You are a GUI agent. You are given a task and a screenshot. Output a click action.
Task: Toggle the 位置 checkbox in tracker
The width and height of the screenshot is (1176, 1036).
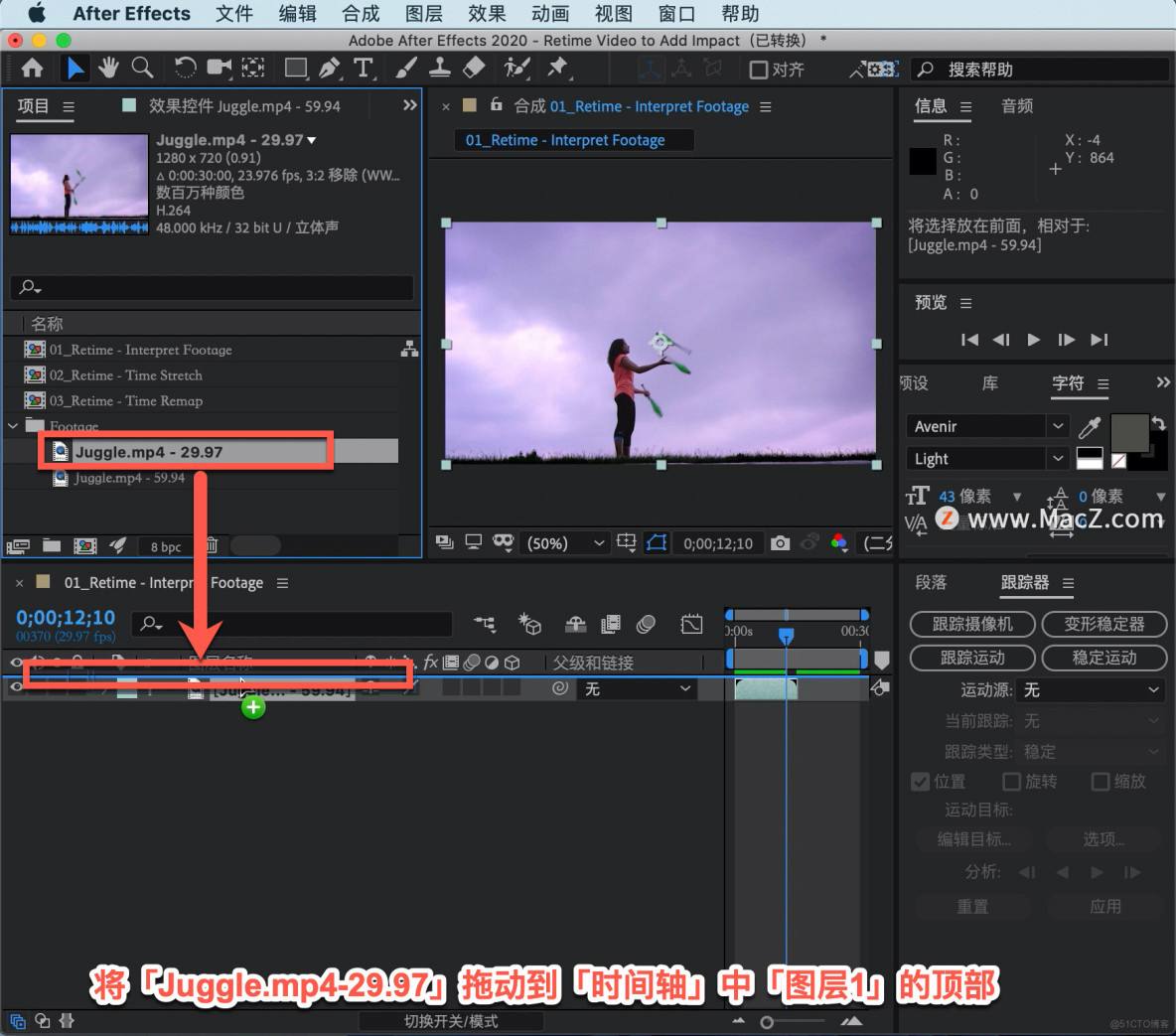click(x=921, y=782)
